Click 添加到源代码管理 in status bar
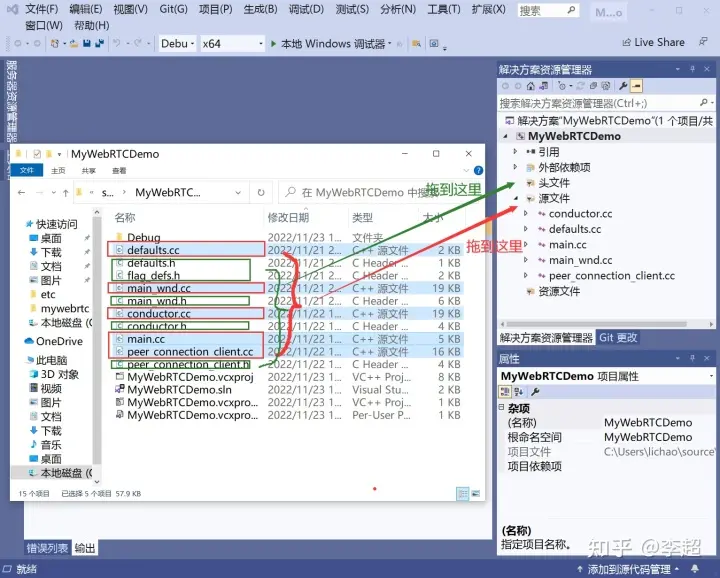The height and width of the screenshot is (578, 720). click(x=629, y=569)
